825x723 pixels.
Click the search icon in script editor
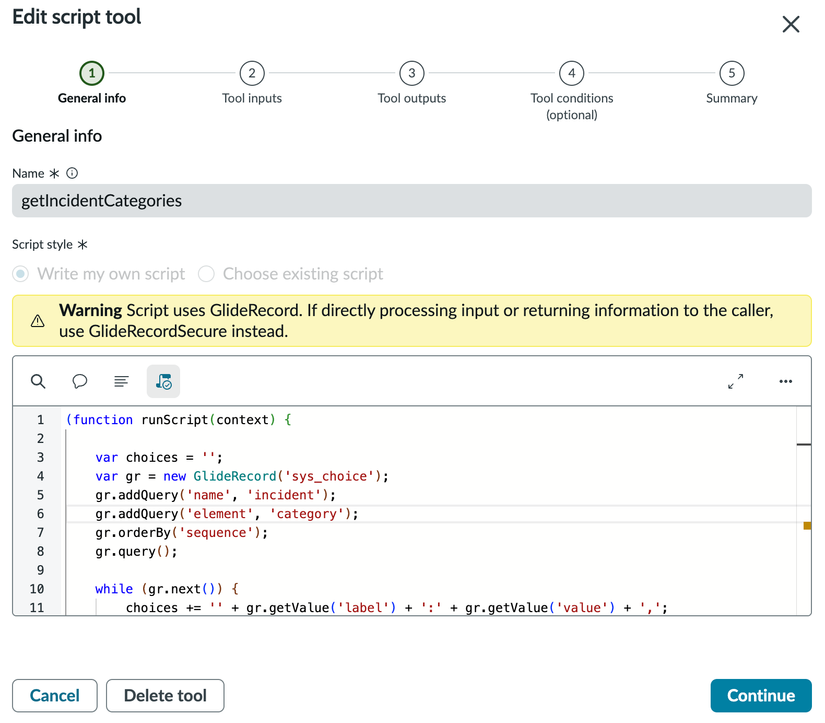(38, 381)
